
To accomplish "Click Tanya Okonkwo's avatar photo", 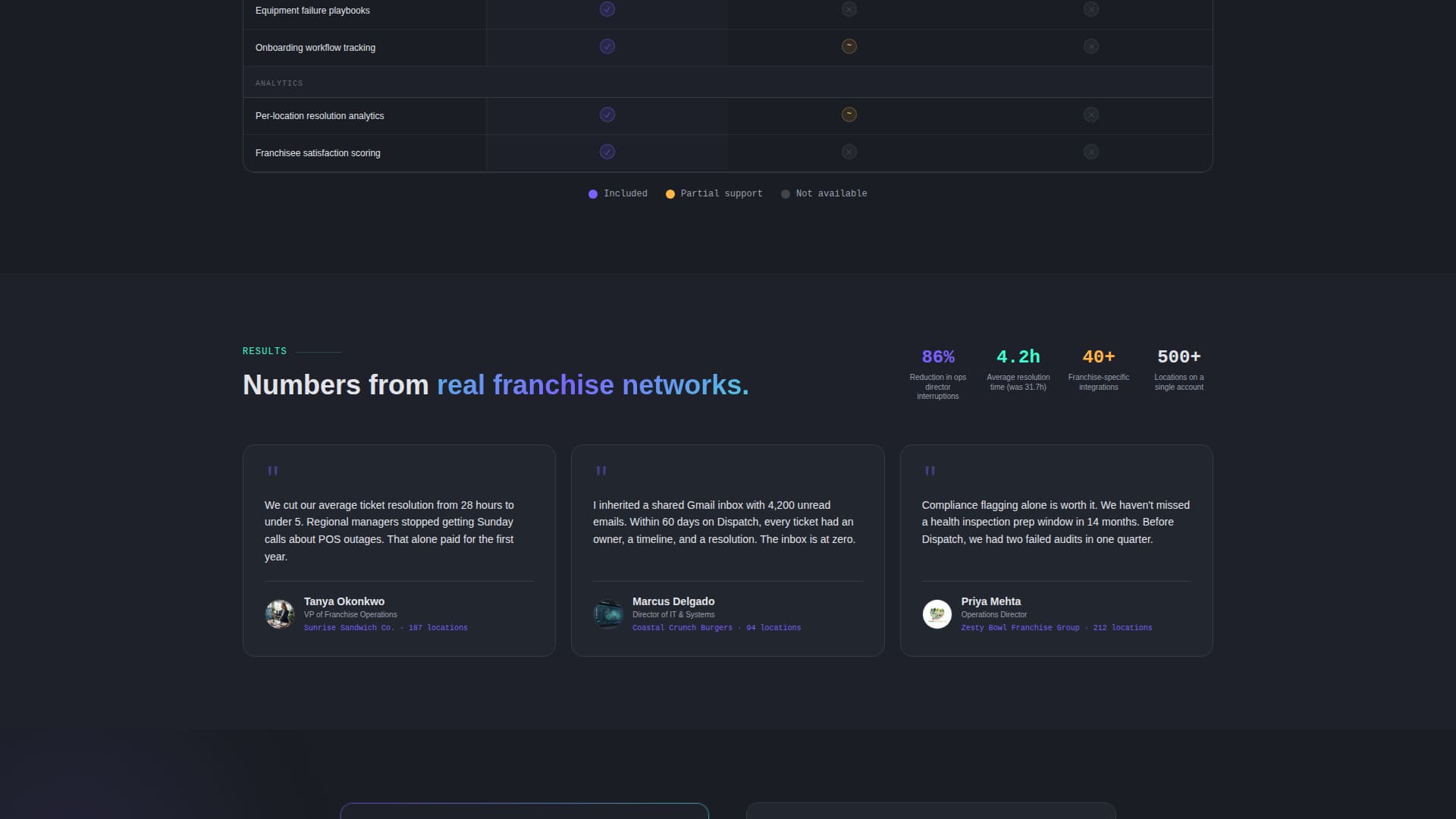I will tap(280, 614).
